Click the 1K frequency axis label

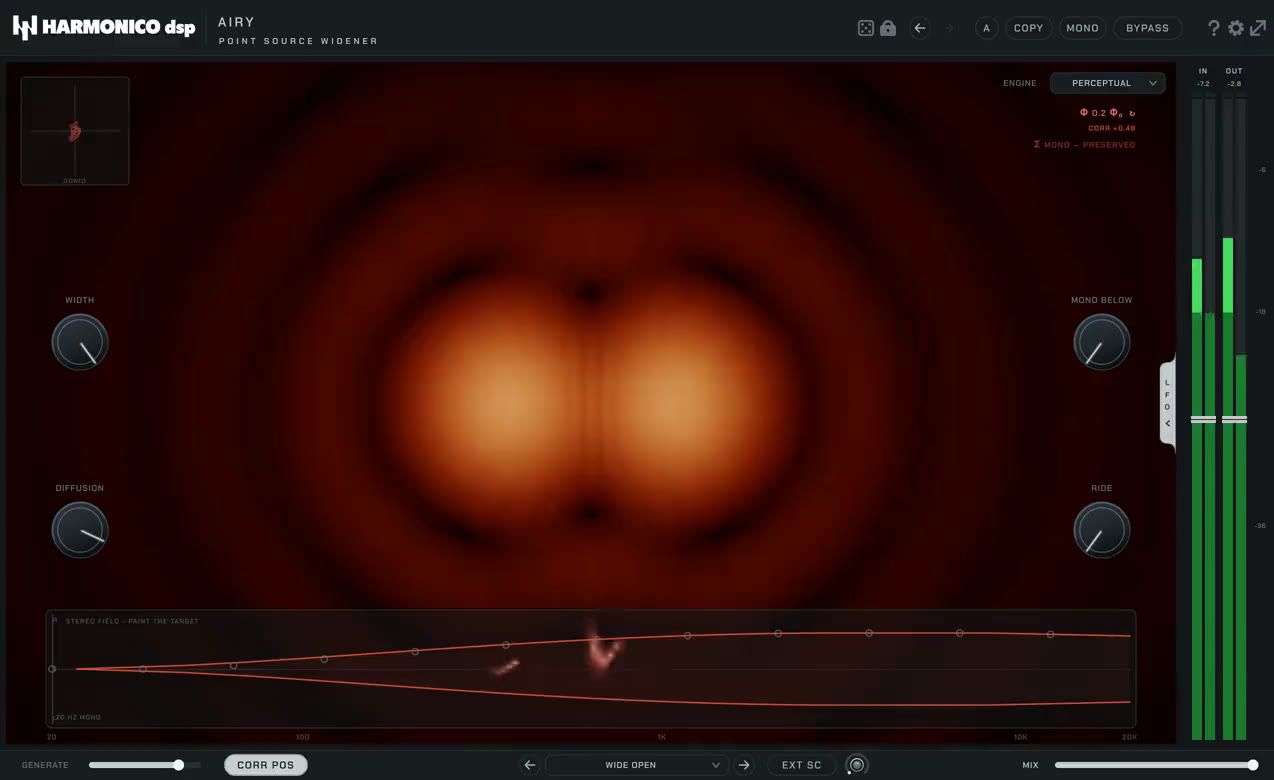[661, 737]
